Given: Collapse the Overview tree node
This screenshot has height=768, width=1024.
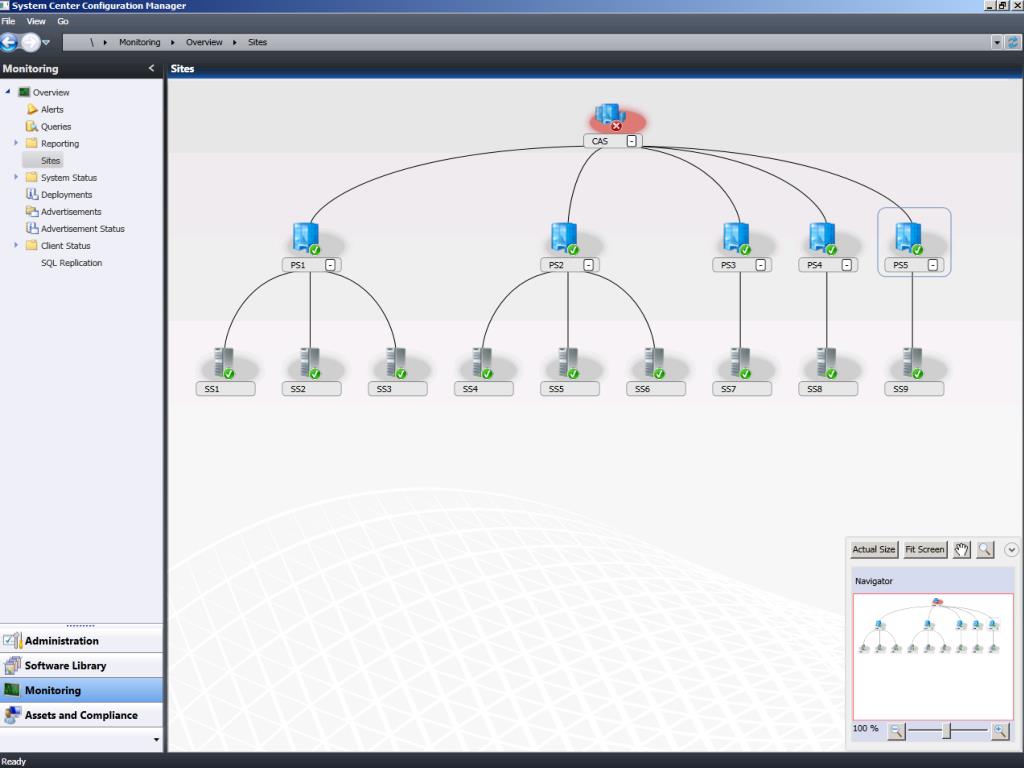Looking at the screenshot, I should [x=8, y=92].
